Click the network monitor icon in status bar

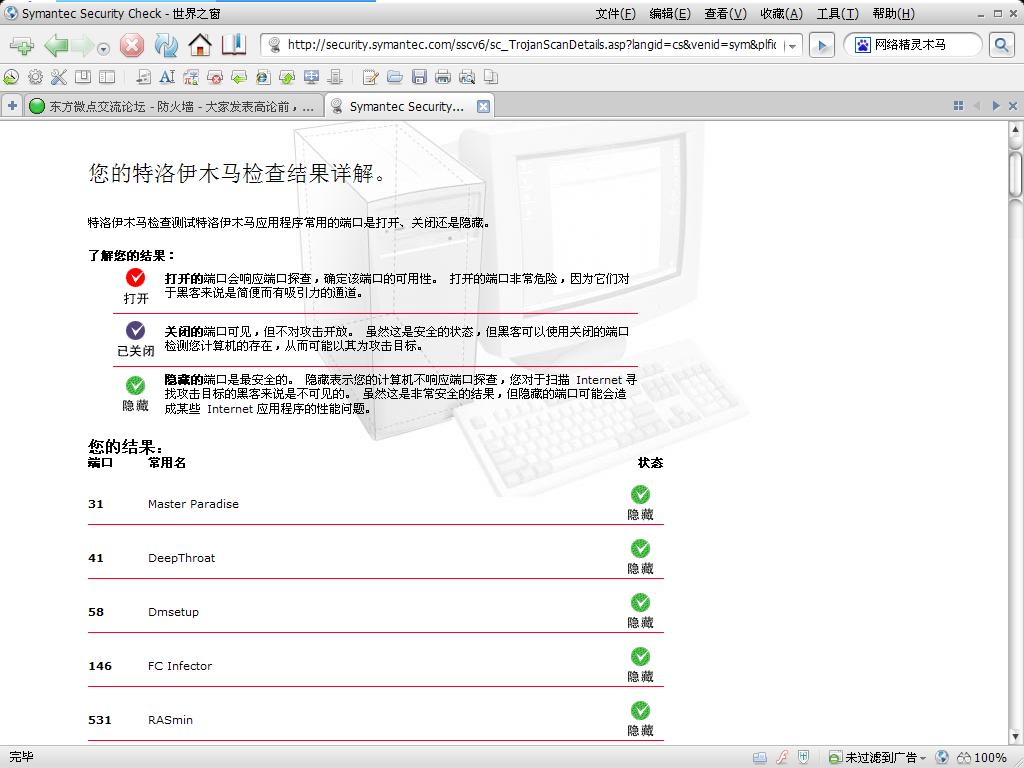[760, 758]
